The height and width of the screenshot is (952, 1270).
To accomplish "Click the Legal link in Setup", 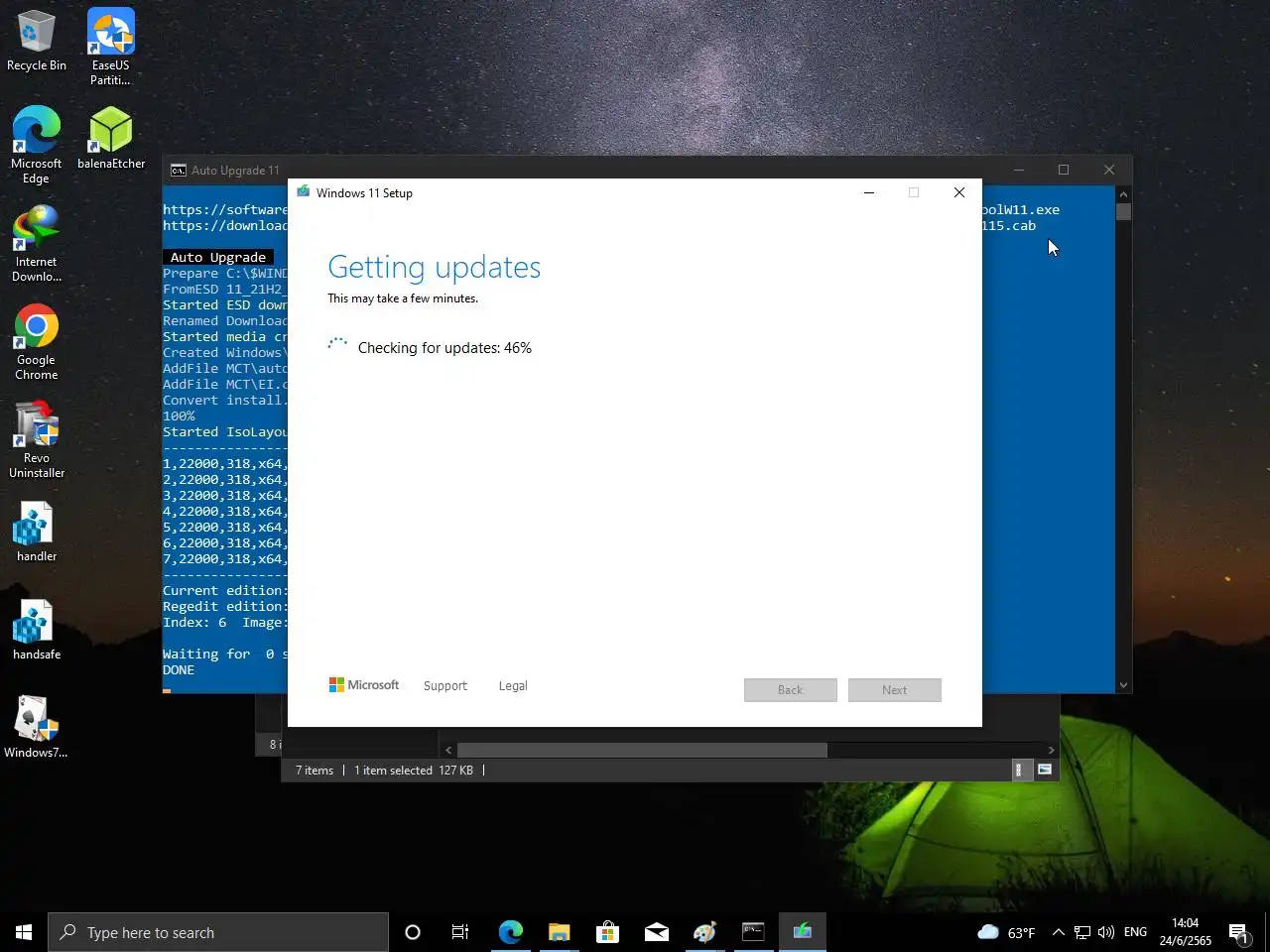I will [513, 685].
